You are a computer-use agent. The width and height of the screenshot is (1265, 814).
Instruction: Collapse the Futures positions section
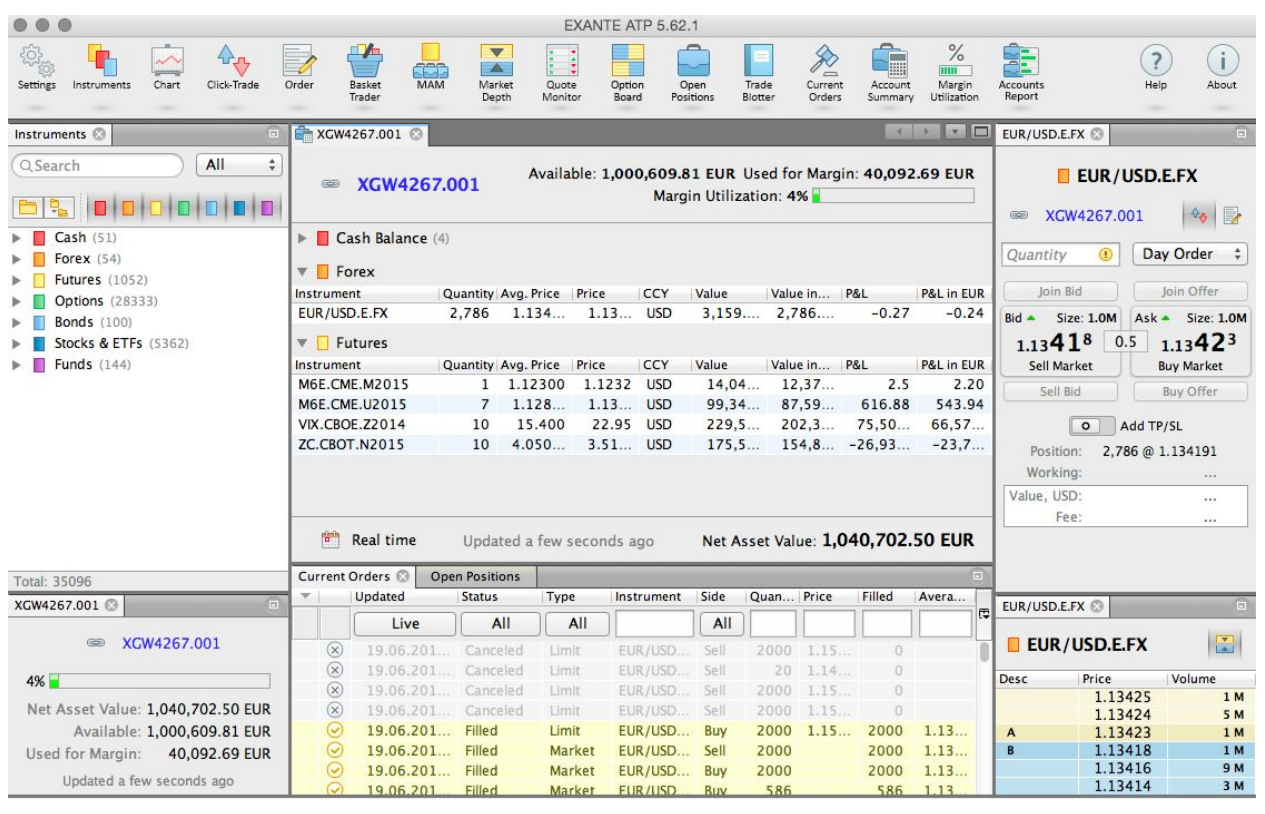(x=303, y=343)
